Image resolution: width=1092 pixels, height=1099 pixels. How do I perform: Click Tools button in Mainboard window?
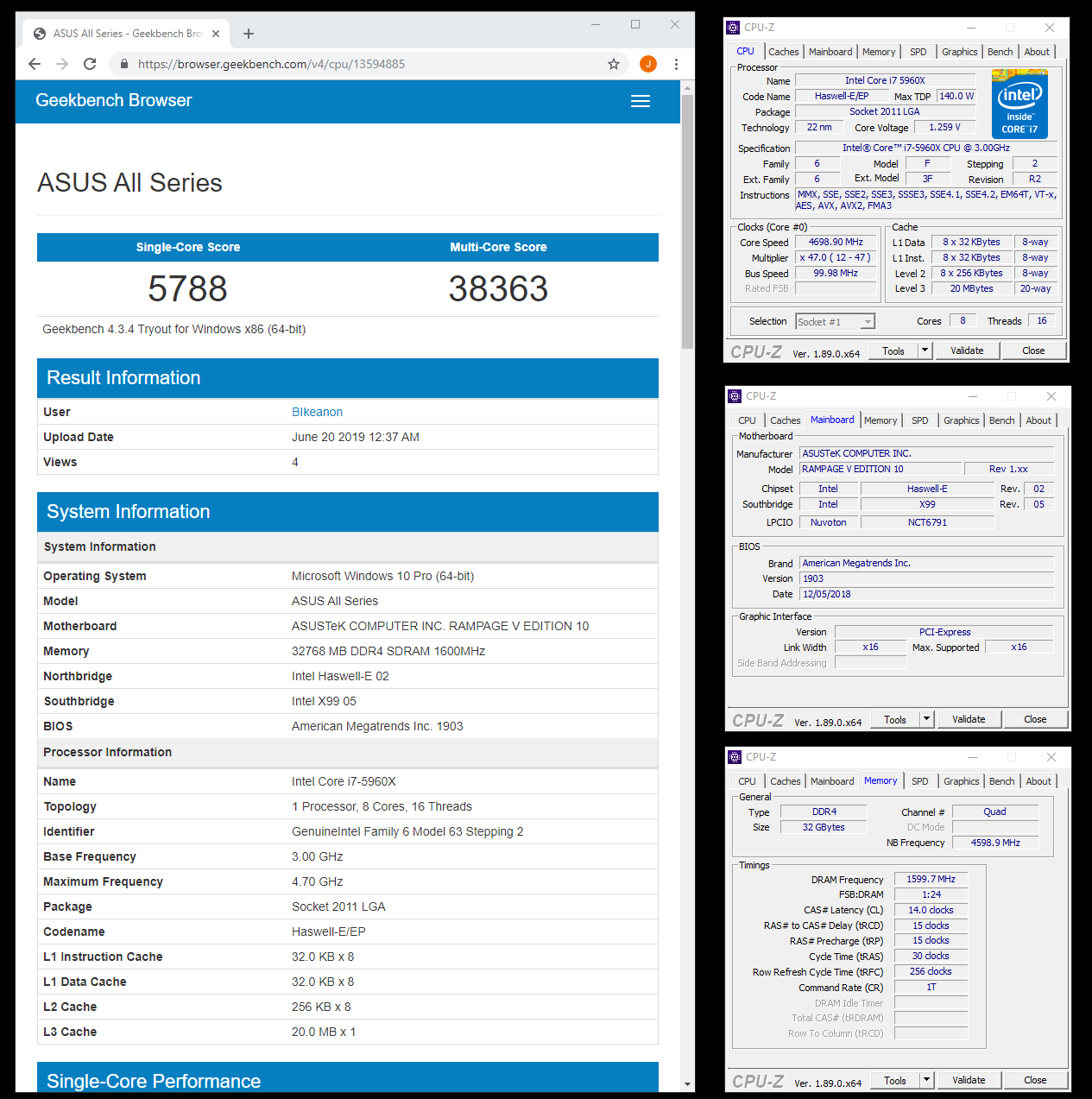click(x=895, y=719)
